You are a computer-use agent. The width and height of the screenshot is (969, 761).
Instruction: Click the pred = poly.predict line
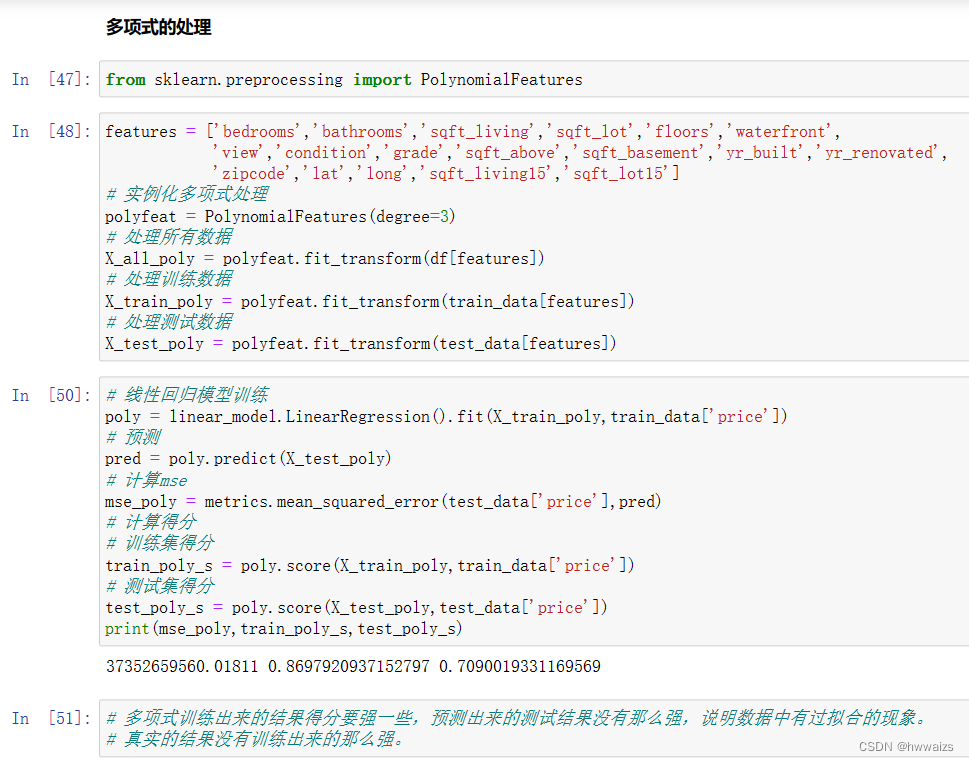[x=248, y=459]
